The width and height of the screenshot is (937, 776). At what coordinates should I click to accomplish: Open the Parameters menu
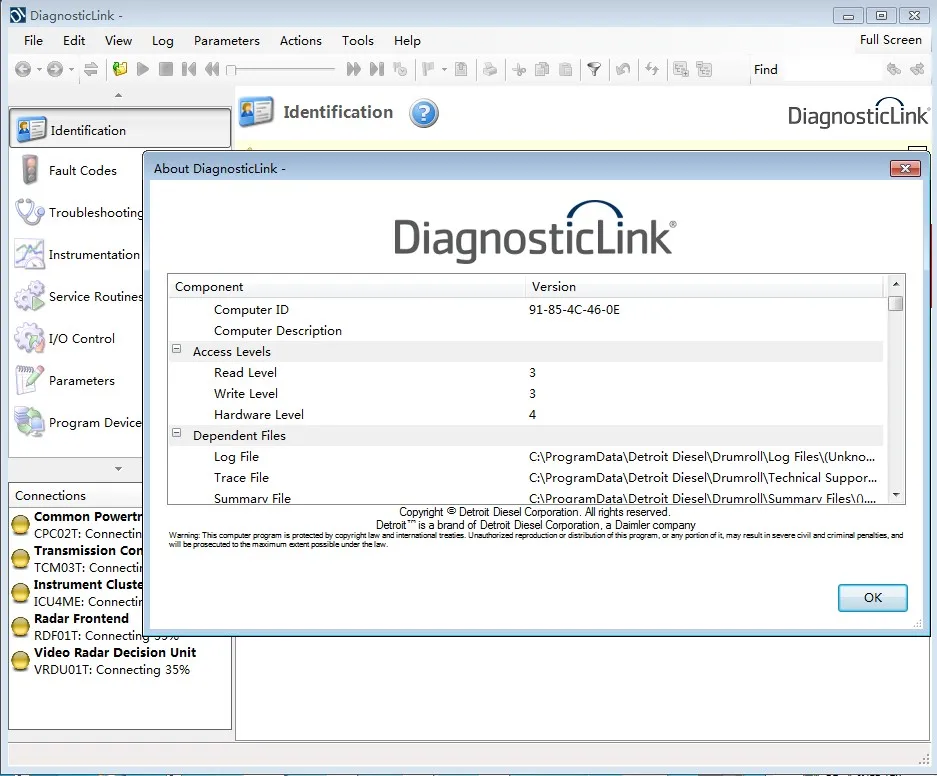click(x=226, y=41)
